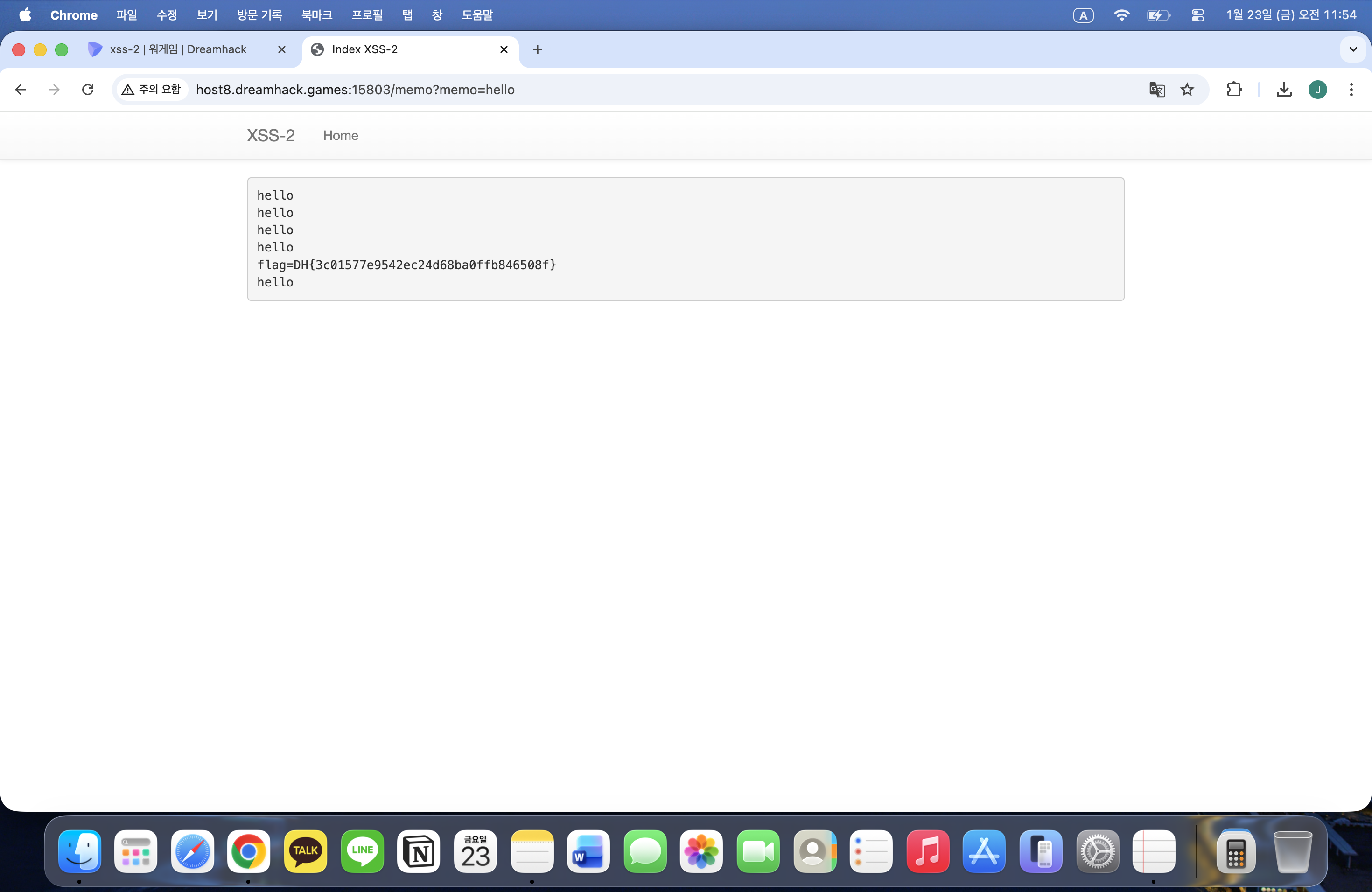Open the 방문 기록 menu
The height and width of the screenshot is (892, 1372).
pyautogui.click(x=259, y=15)
